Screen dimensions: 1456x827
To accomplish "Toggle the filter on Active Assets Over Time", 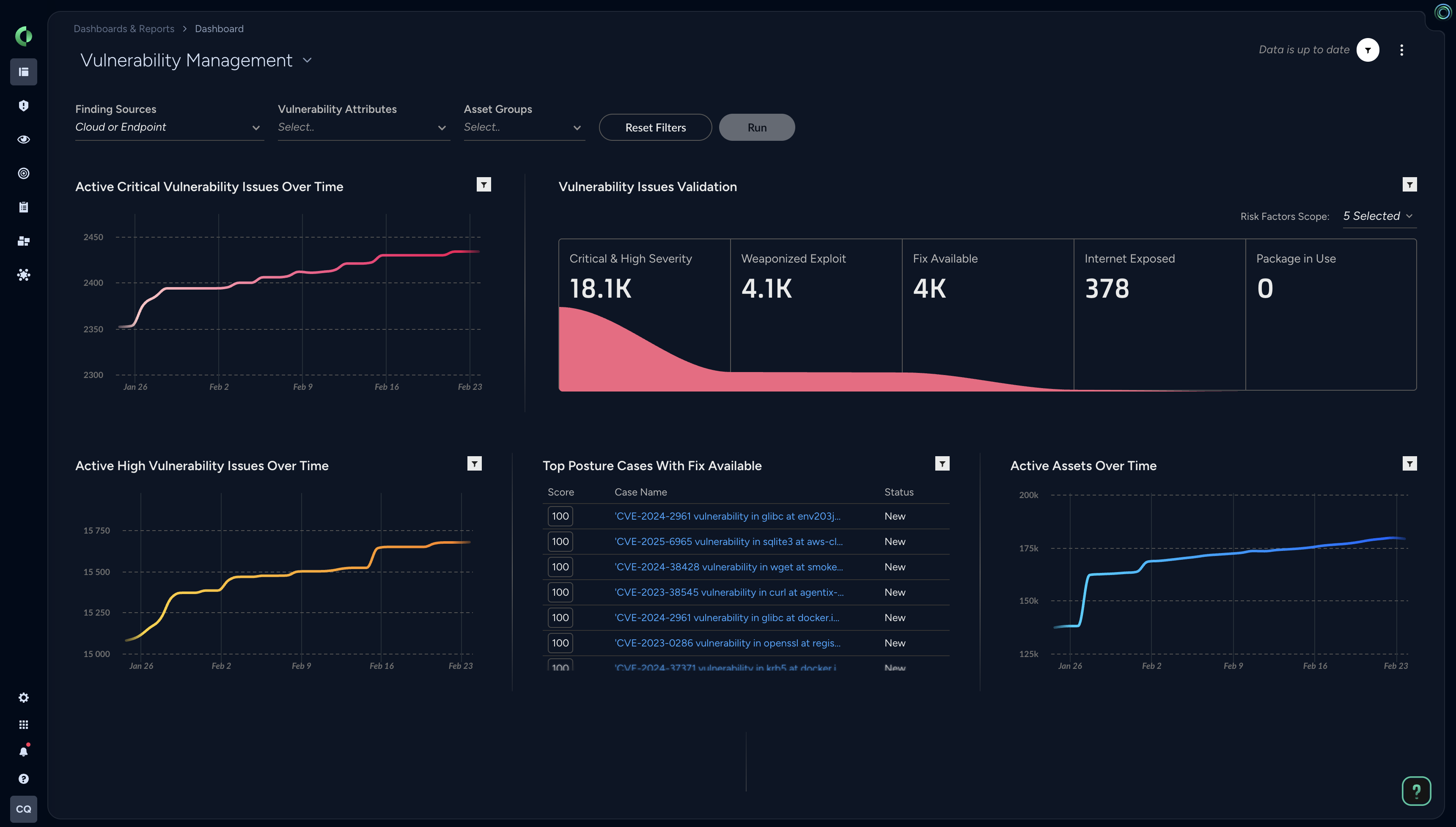I will [1409, 463].
